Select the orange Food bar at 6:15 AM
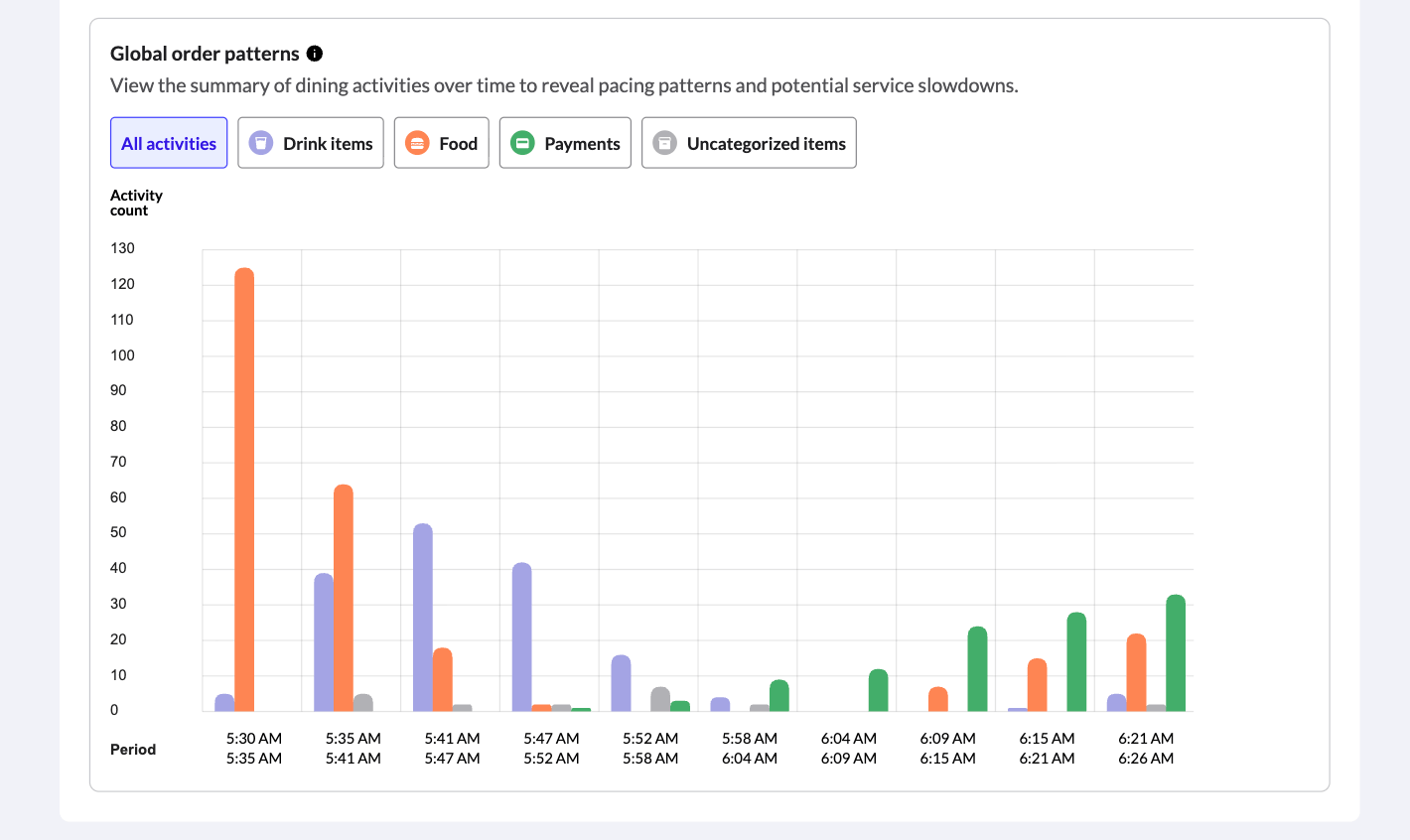Screen dimensions: 1410x840 click(1038, 685)
